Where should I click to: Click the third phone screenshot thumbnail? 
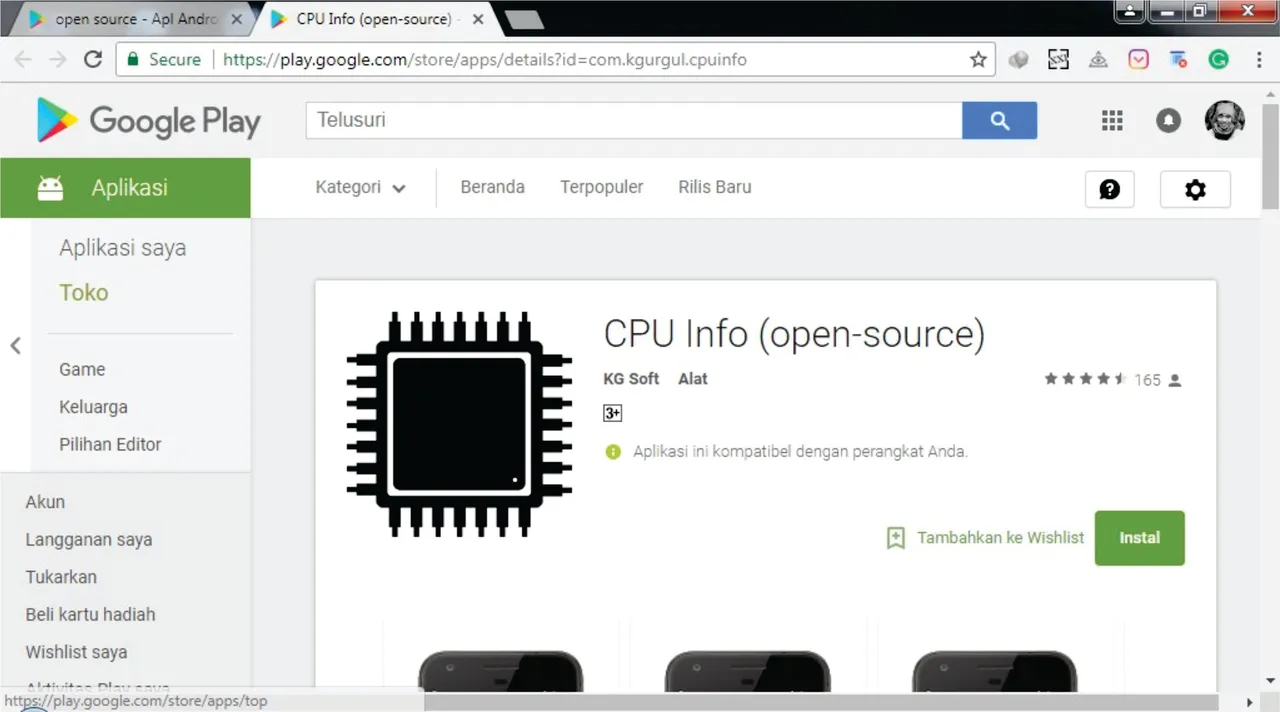[995, 670]
